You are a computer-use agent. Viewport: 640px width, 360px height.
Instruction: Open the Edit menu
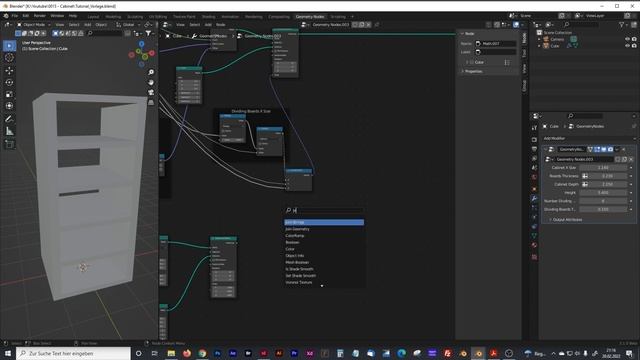pyautogui.click(x=26, y=16)
